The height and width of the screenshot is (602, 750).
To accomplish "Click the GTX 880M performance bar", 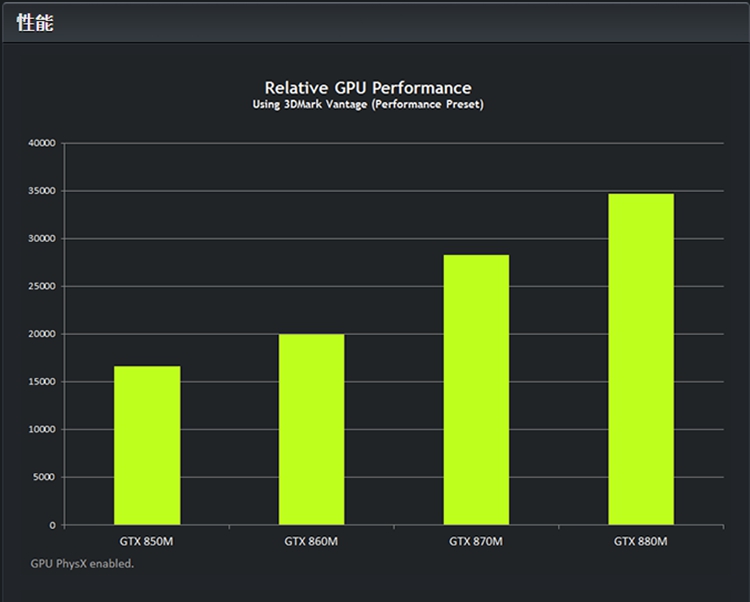I will 641,359.
